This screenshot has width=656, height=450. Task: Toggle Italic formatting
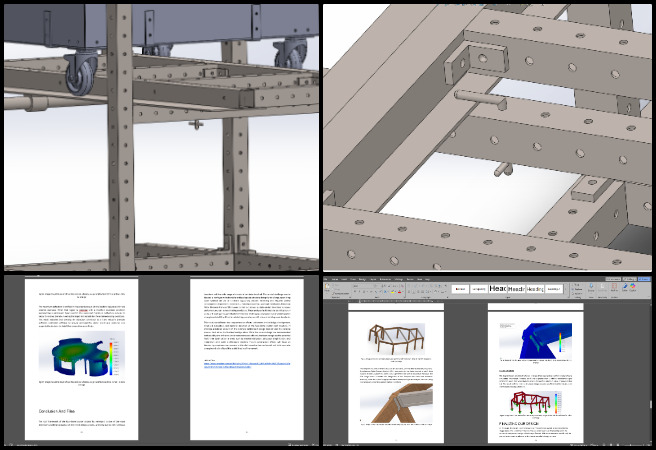click(360, 292)
